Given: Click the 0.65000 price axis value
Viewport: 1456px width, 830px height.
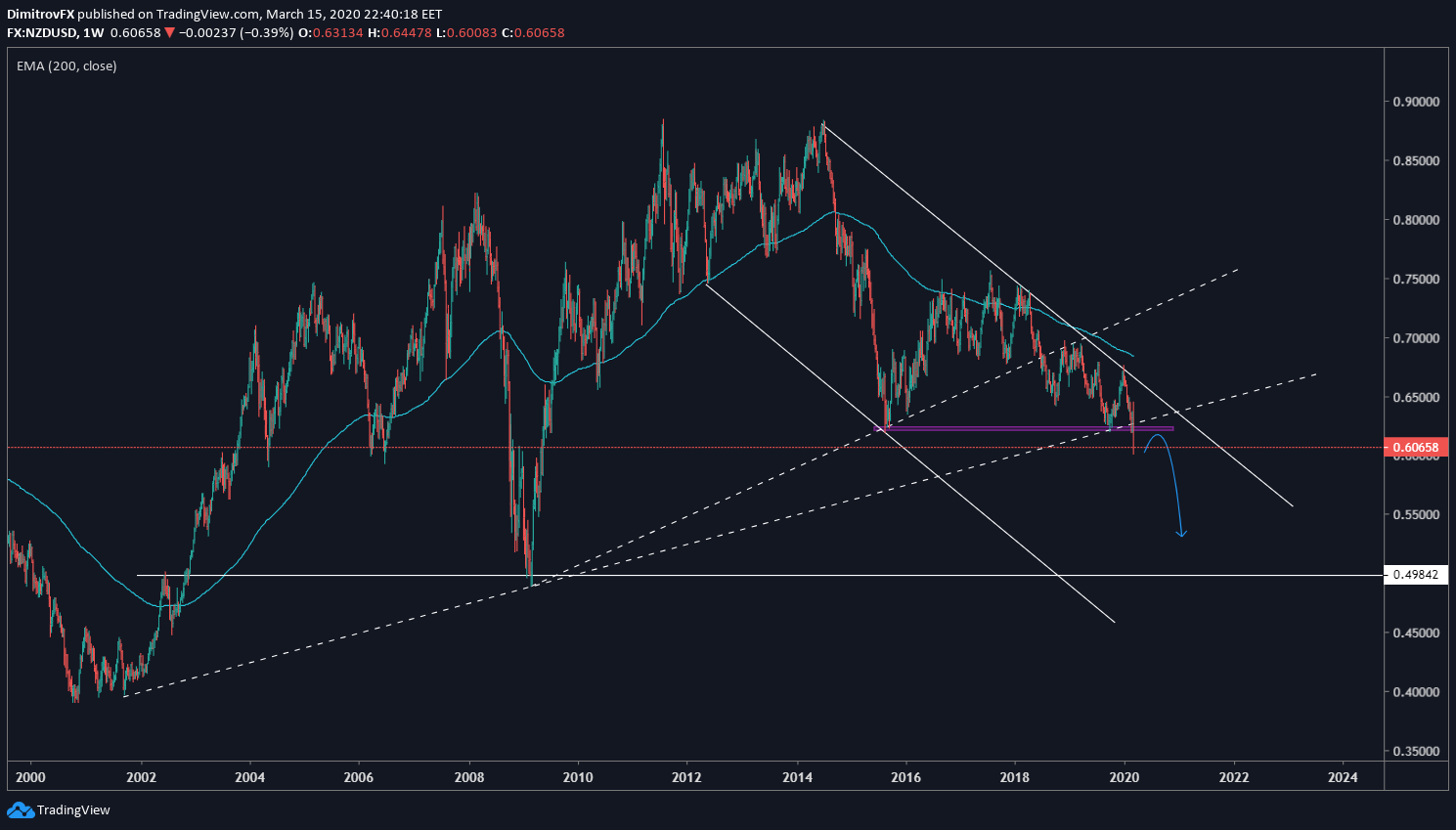Looking at the screenshot, I should click(1416, 397).
